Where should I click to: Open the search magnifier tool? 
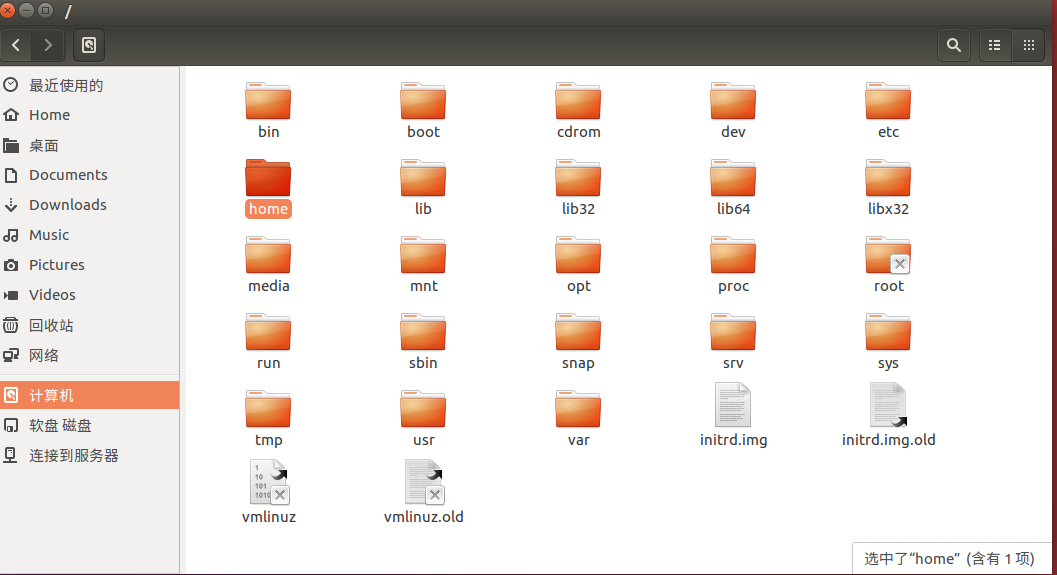click(953, 45)
